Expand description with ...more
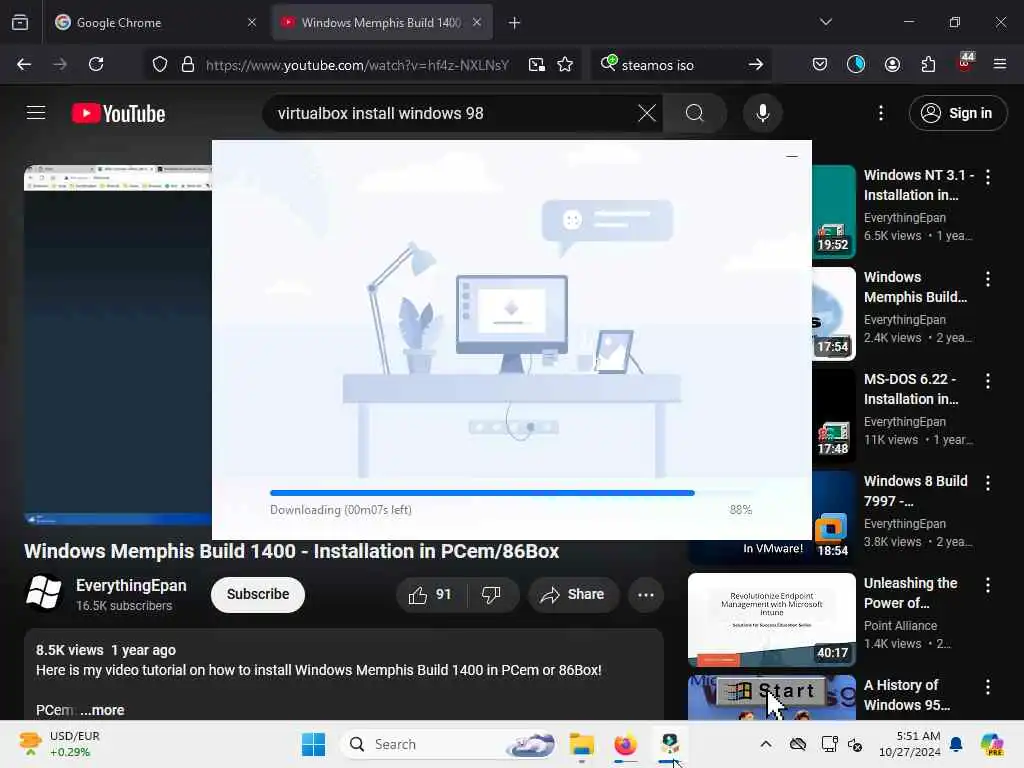Image resolution: width=1024 pixels, height=768 pixels. point(103,710)
